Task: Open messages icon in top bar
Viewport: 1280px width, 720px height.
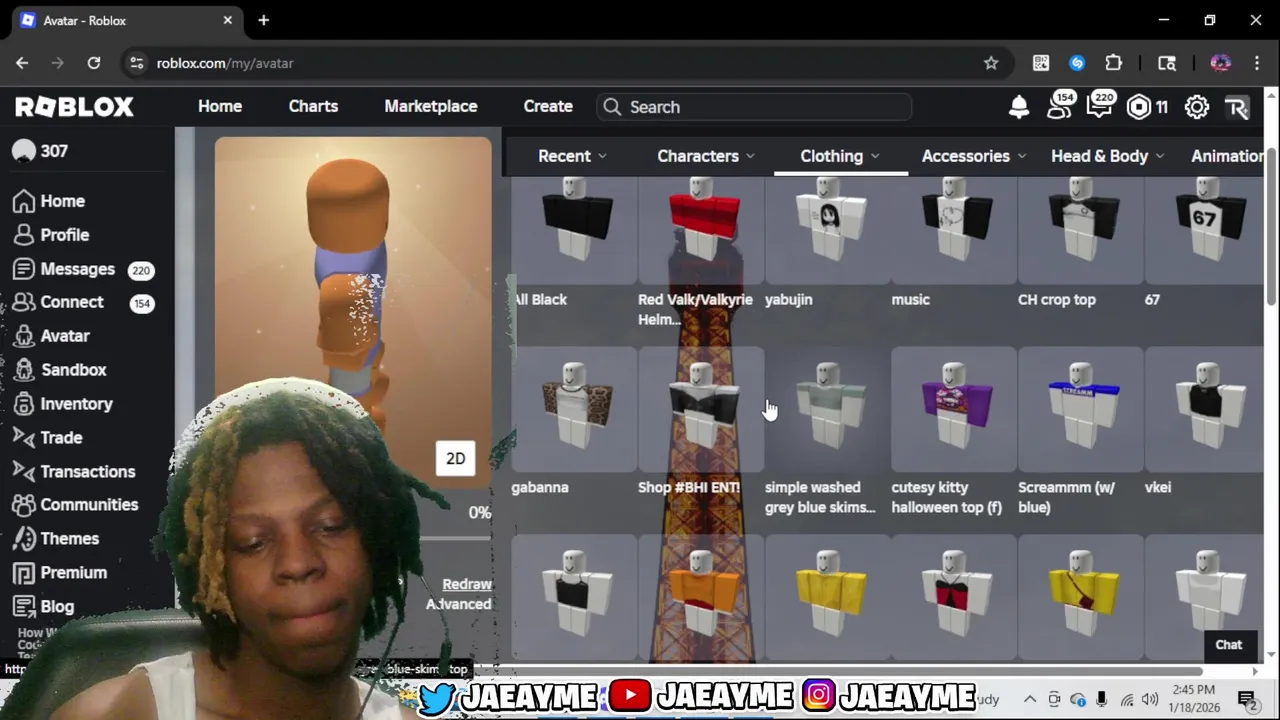Action: tap(1100, 106)
